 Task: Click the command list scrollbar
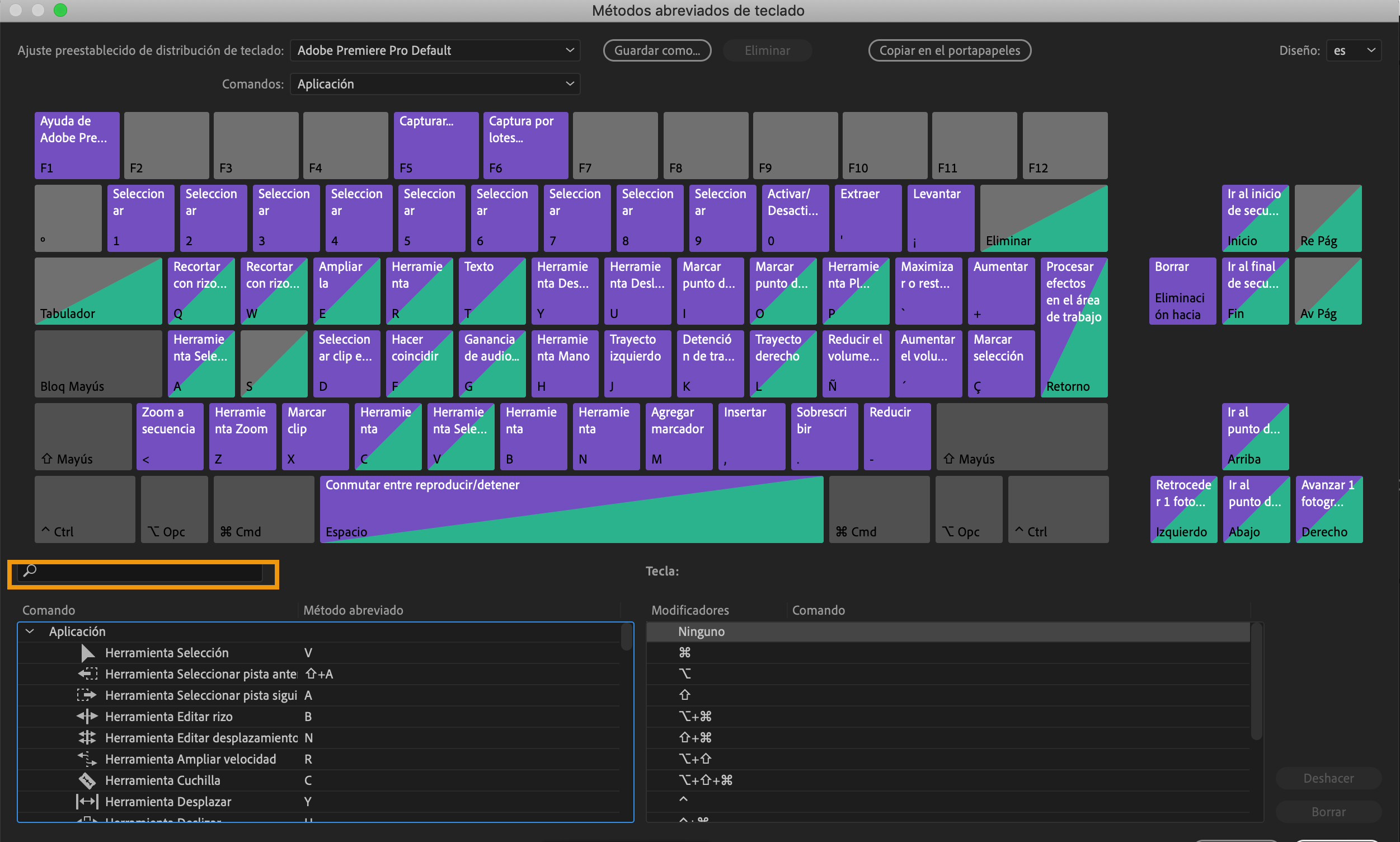tap(627, 637)
